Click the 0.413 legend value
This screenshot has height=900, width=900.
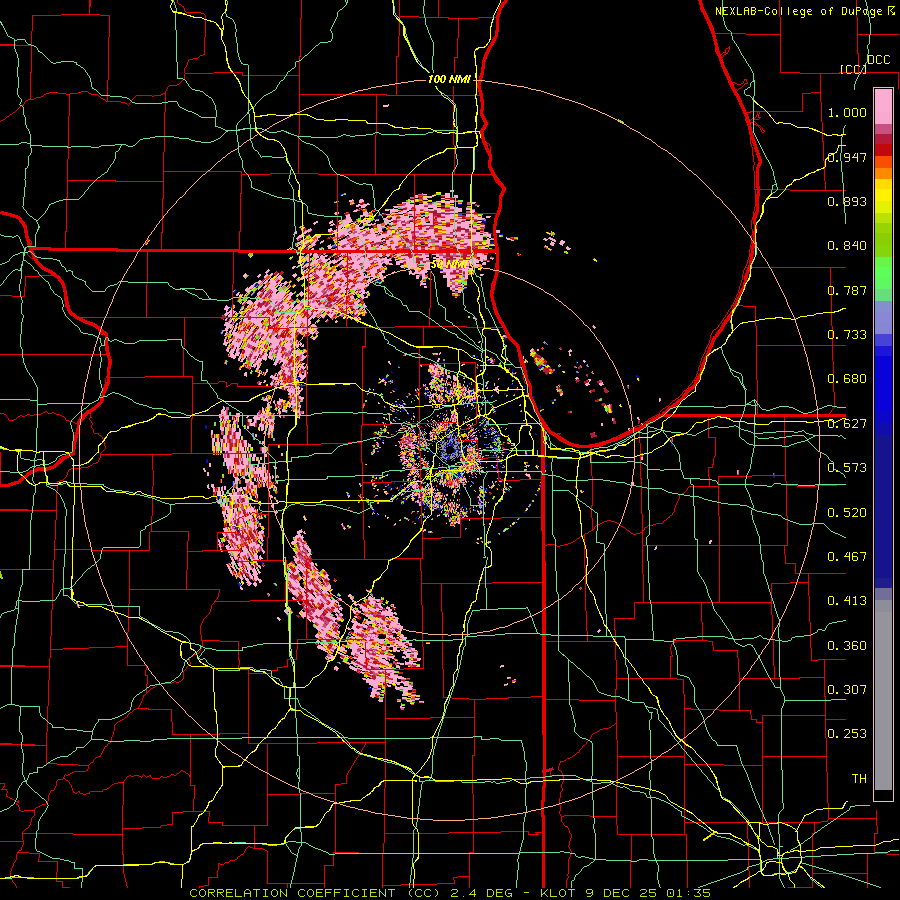(847, 601)
